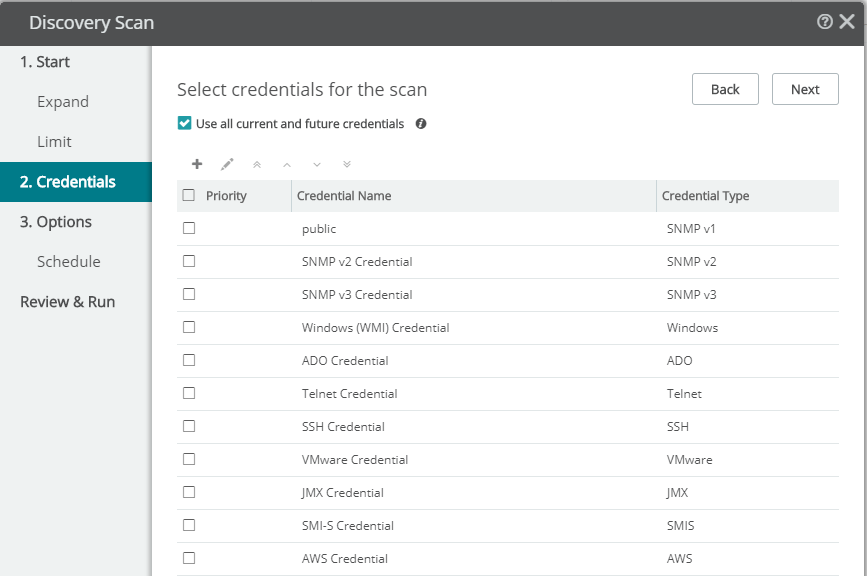Click the Next button

pos(805,89)
